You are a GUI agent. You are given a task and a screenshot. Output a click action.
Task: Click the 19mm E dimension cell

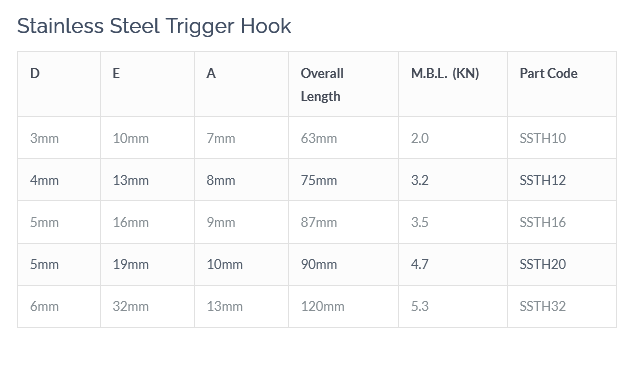pyautogui.click(x=148, y=264)
